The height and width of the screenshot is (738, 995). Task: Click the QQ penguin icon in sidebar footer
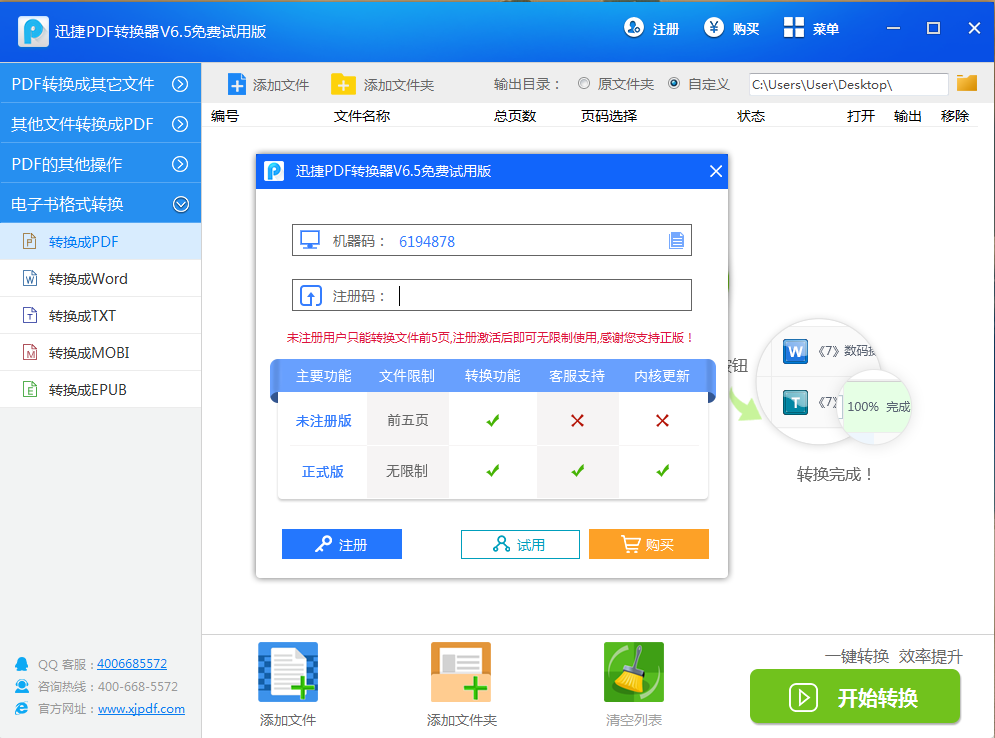click(x=22, y=664)
